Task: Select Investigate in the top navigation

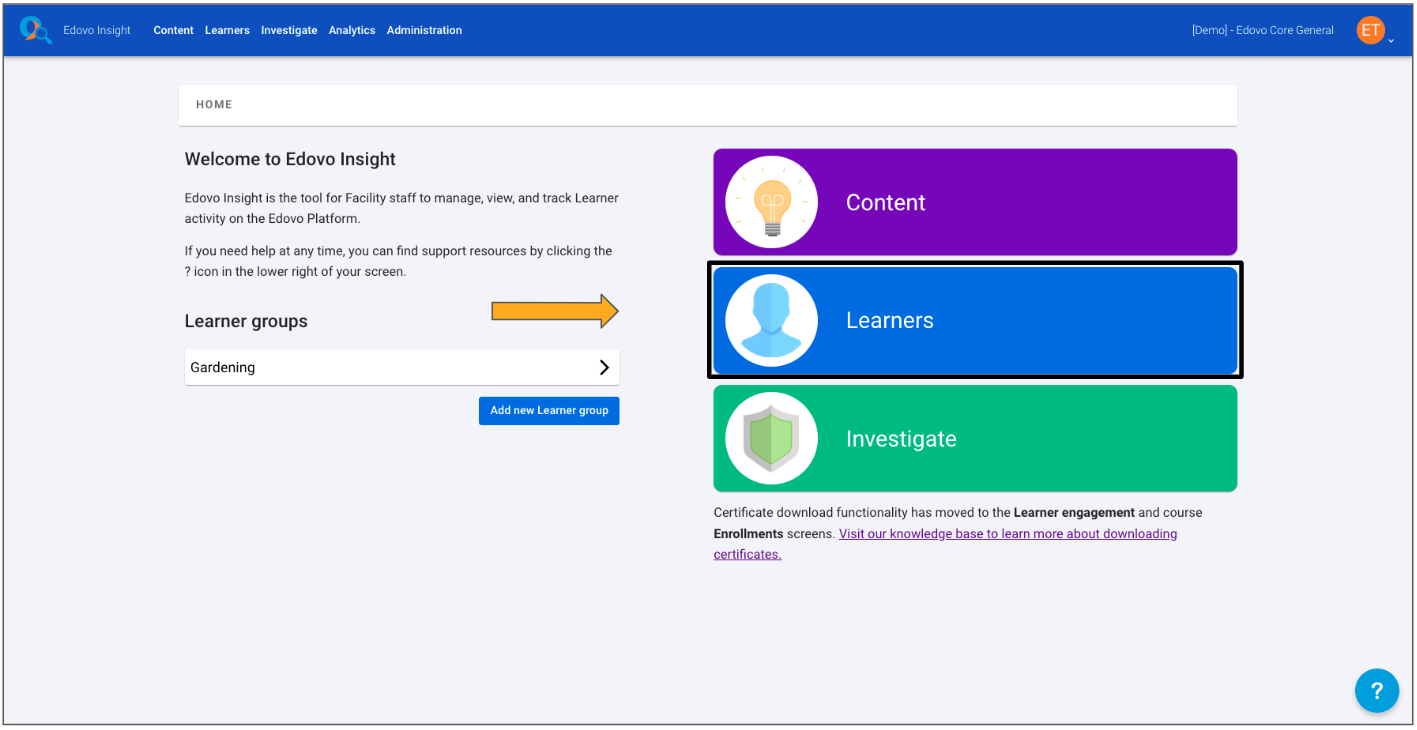Action: [289, 30]
